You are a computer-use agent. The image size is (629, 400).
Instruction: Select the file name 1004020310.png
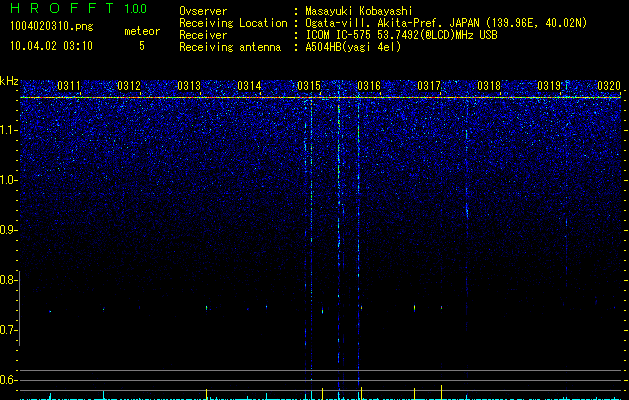tap(52, 26)
